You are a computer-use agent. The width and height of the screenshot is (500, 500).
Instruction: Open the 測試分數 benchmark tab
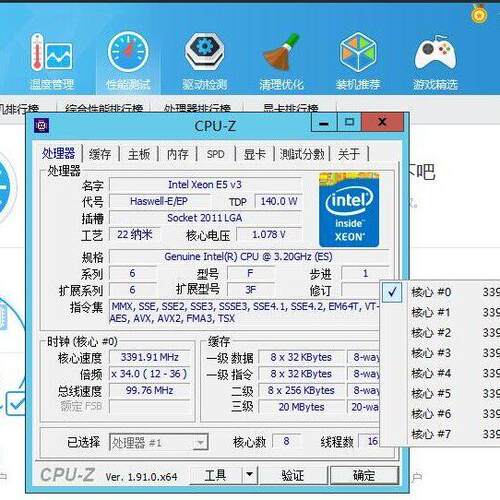click(302, 154)
